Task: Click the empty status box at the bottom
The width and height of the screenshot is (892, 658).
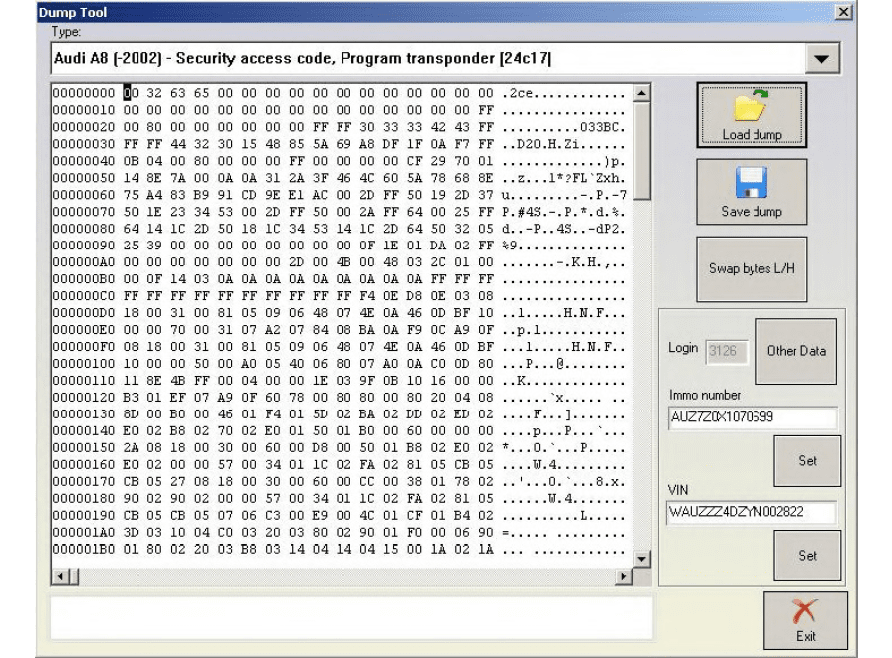Action: (350, 617)
